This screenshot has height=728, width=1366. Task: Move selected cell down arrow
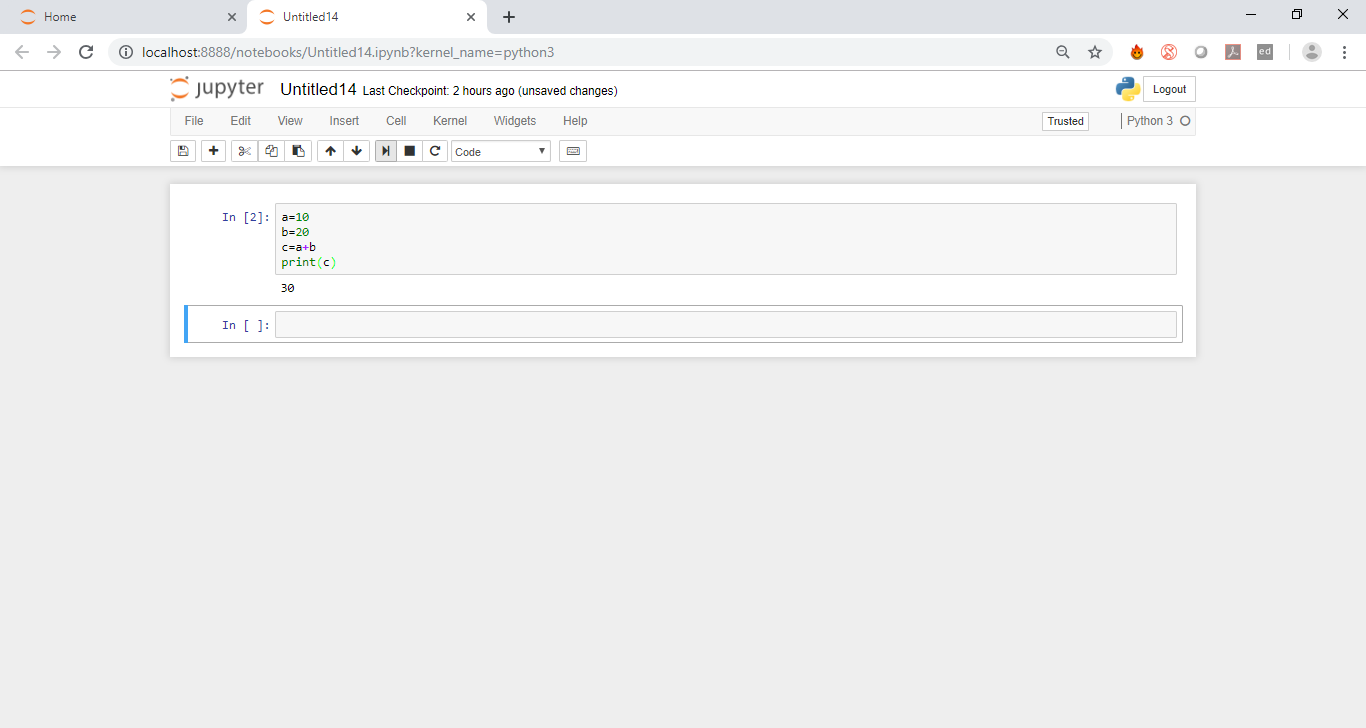[x=357, y=151]
